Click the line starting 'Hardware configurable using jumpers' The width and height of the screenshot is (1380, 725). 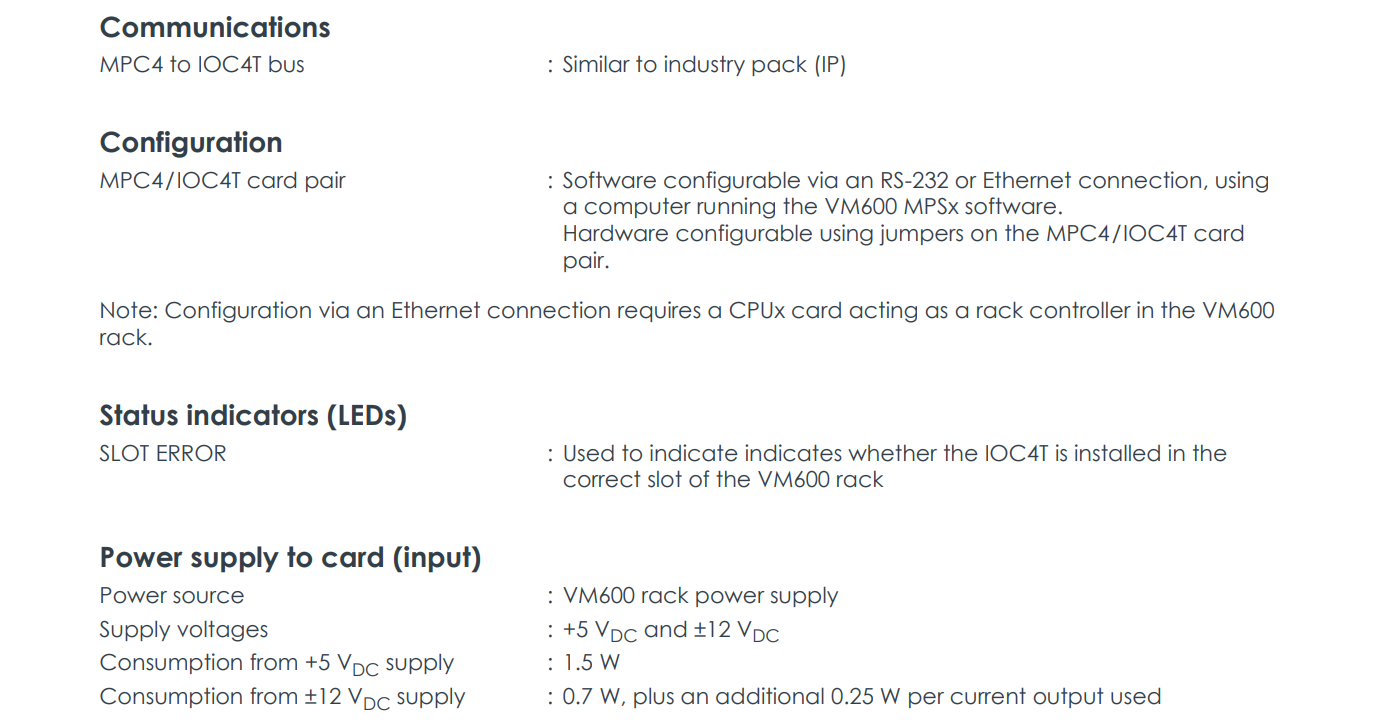903,234
